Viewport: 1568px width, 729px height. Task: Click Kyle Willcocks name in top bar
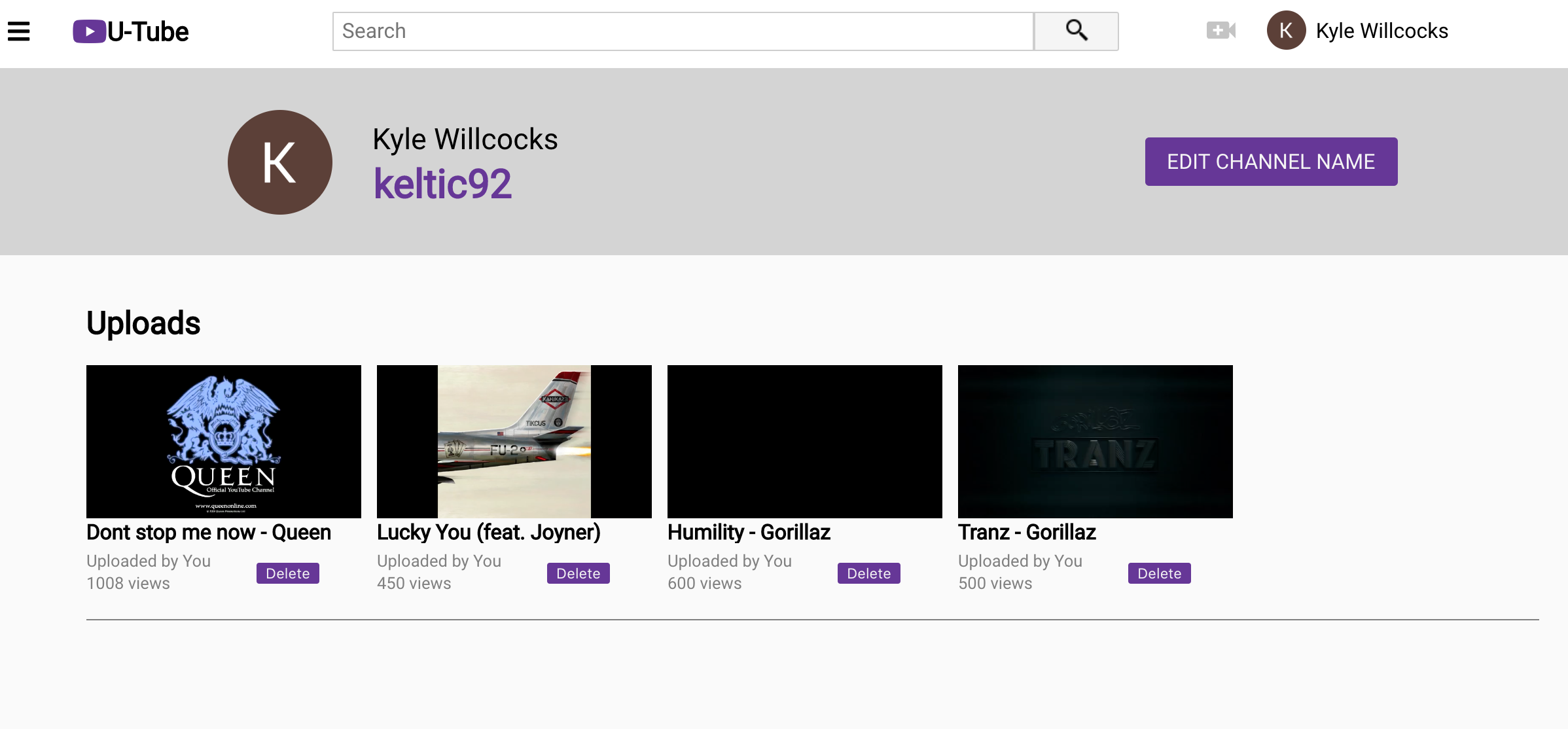pyautogui.click(x=1381, y=31)
